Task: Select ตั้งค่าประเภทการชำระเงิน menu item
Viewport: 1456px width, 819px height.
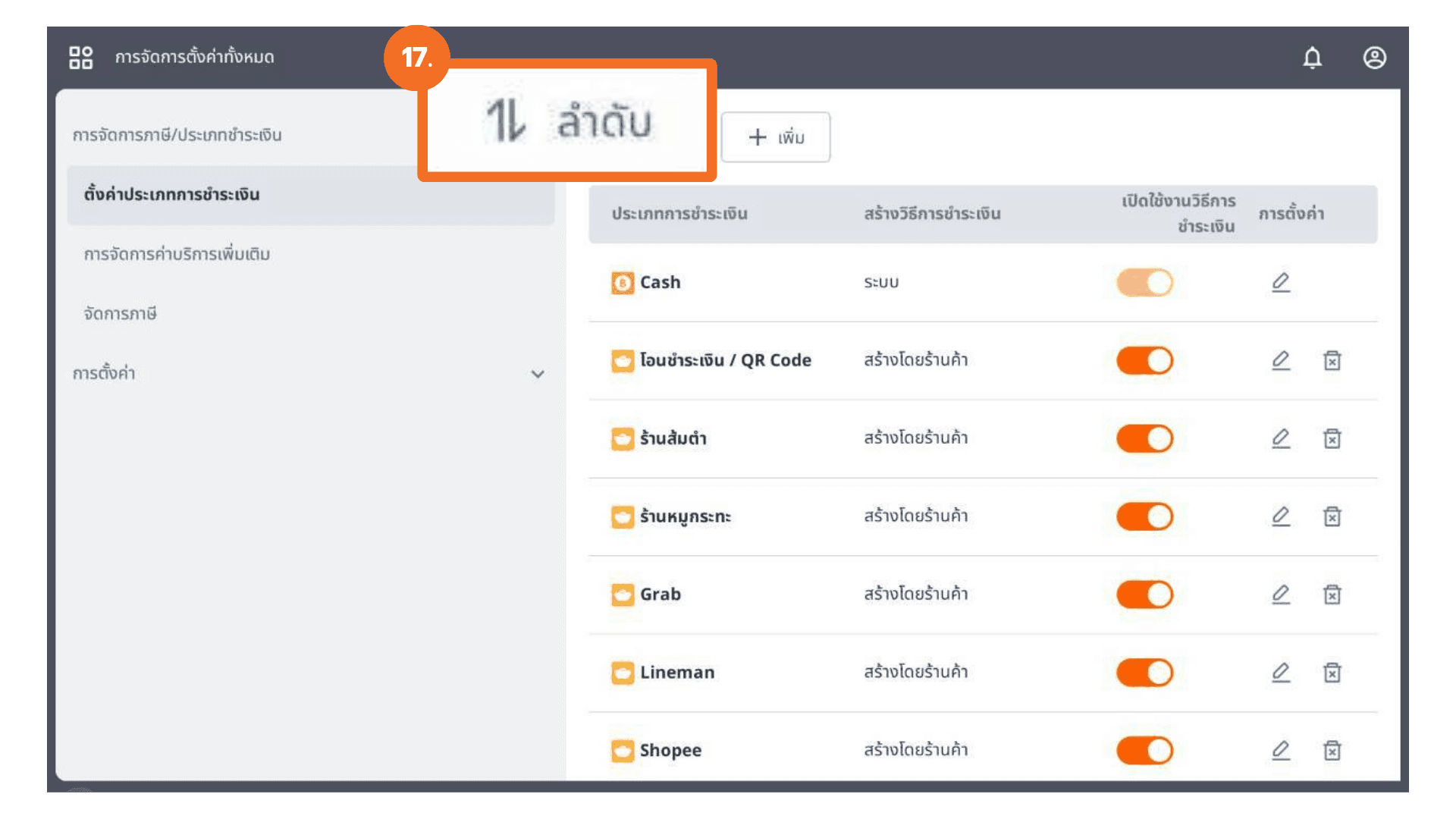Action: (171, 195)
